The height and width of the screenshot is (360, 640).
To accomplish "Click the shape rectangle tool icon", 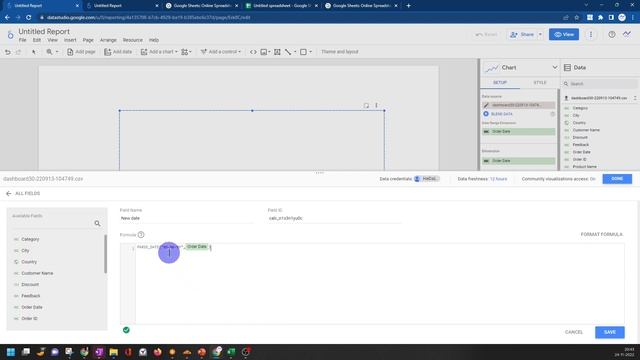I will click(303, 52).
